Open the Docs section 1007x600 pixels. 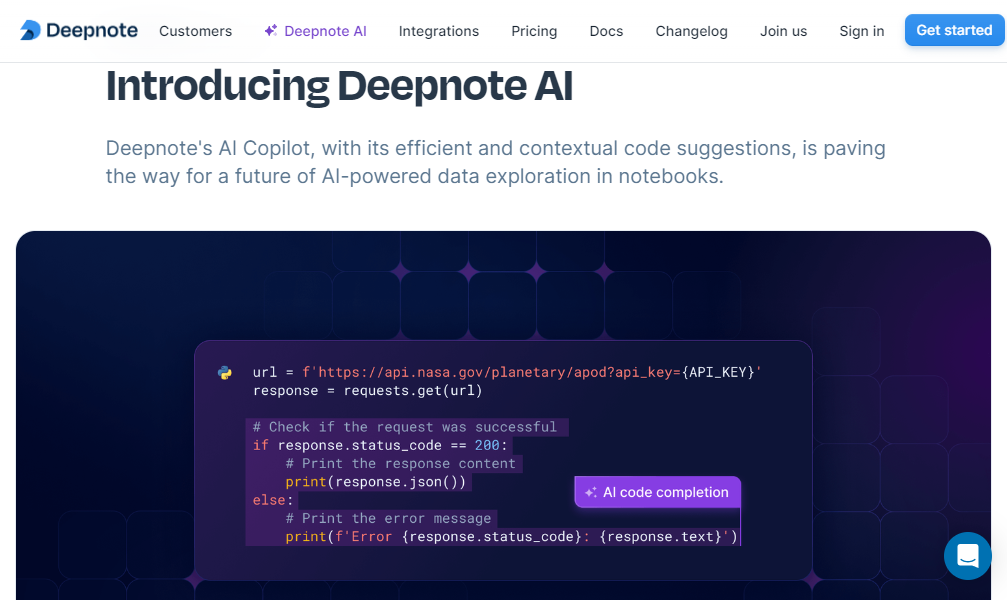tap(605, 31)
